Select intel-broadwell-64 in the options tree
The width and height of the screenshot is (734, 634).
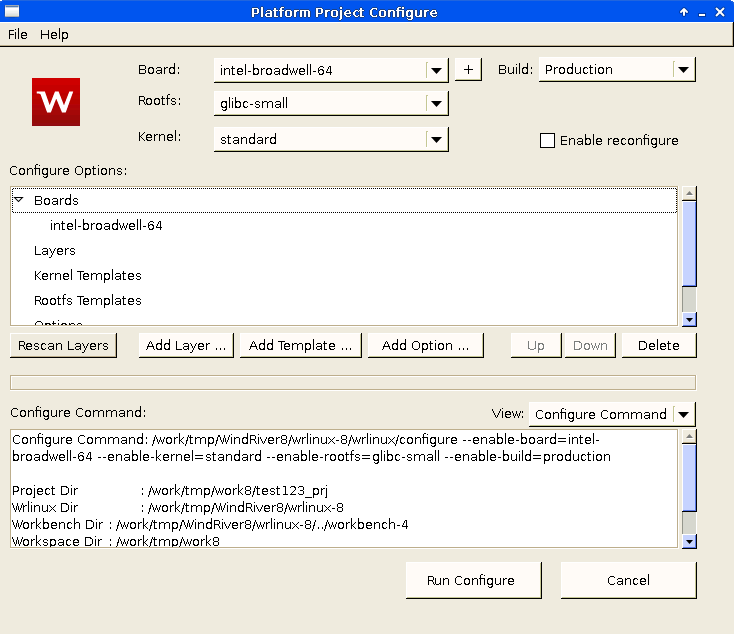pos(106,226)
